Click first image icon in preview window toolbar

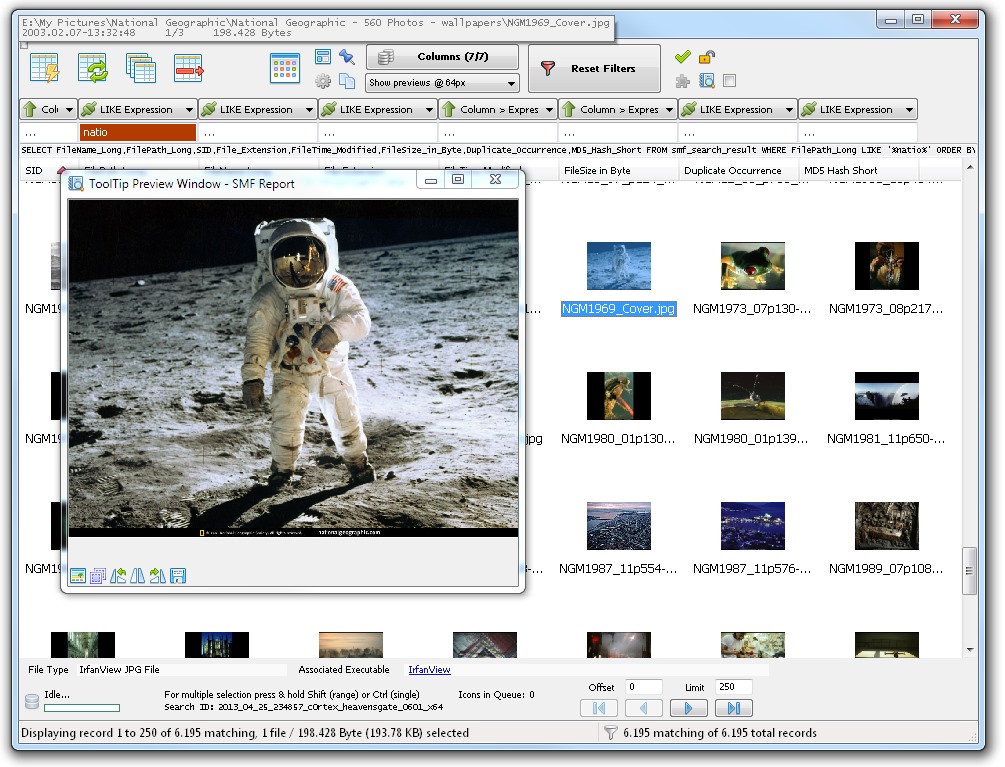pyautogui.click(x=78, y=575)
